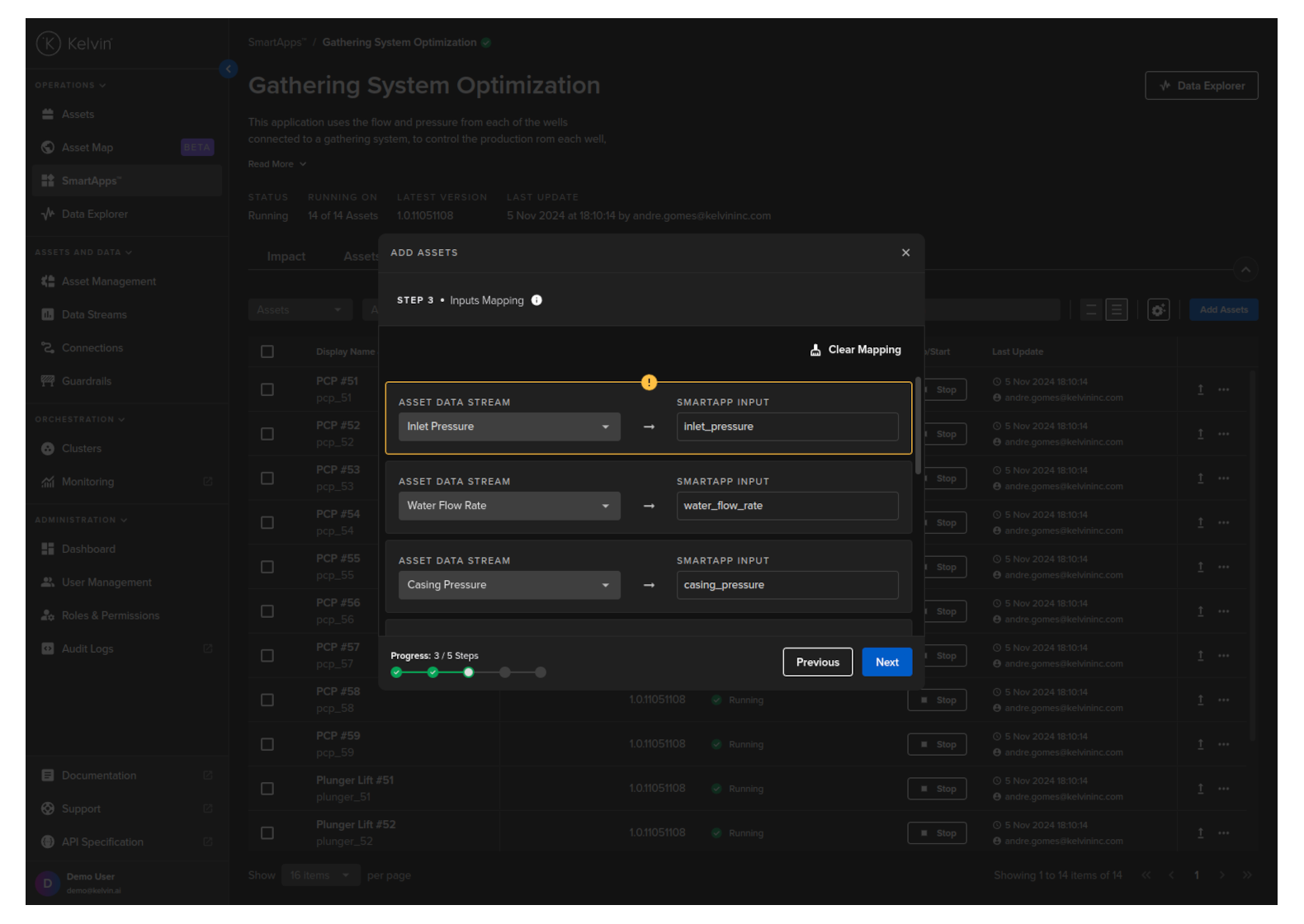Close the Add Assets dialog
1304x924 pixels.
pyautogui.click(x=905, y=252)
